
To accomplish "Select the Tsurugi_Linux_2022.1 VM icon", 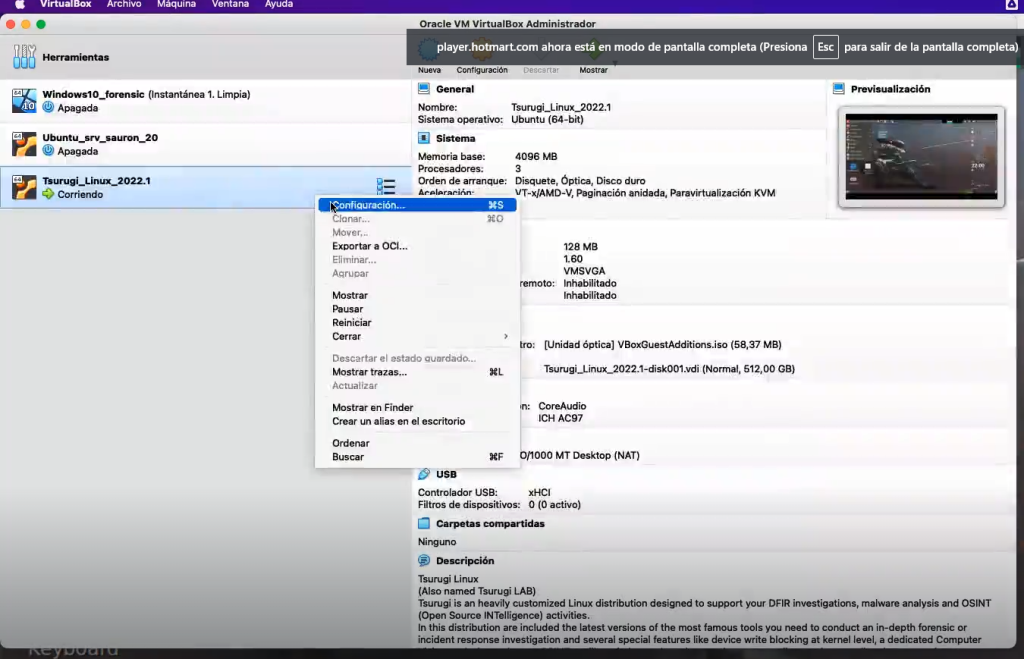I will pyautogui.click(x=24, y=187).
